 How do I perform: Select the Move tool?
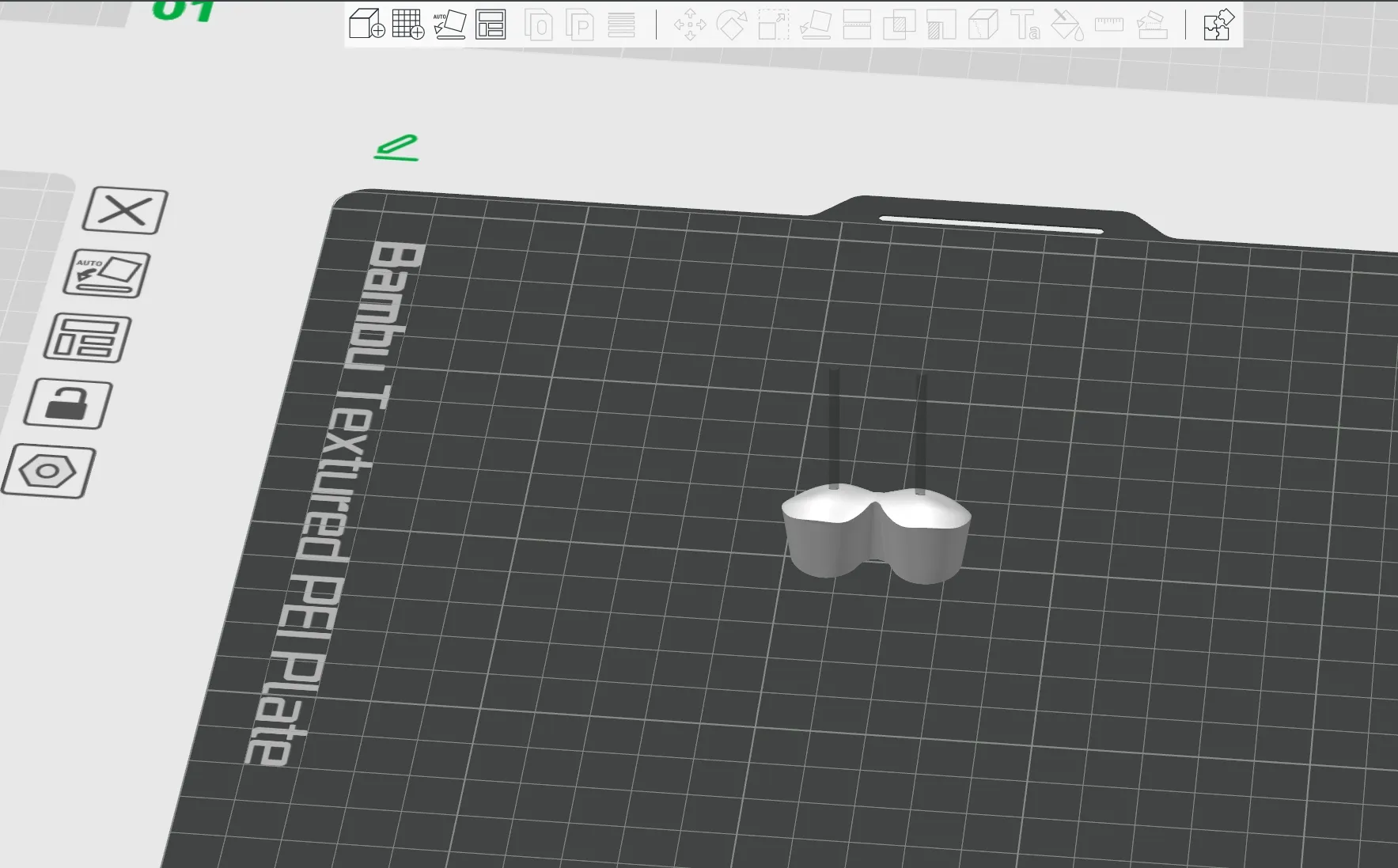point(690,25)
